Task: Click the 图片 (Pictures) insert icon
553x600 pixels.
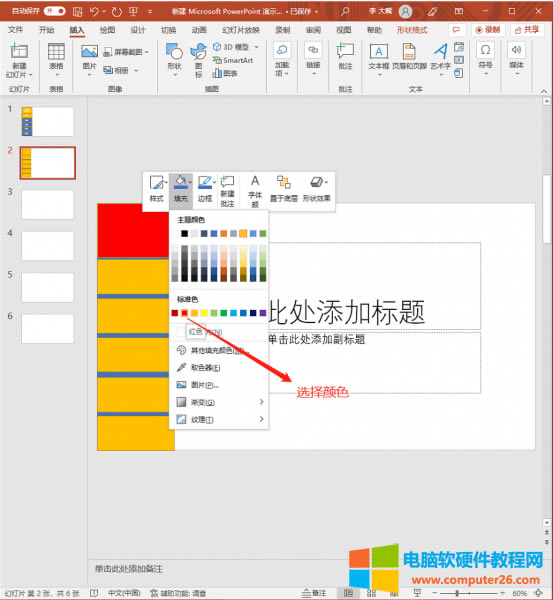Action: tap(89, 51)
